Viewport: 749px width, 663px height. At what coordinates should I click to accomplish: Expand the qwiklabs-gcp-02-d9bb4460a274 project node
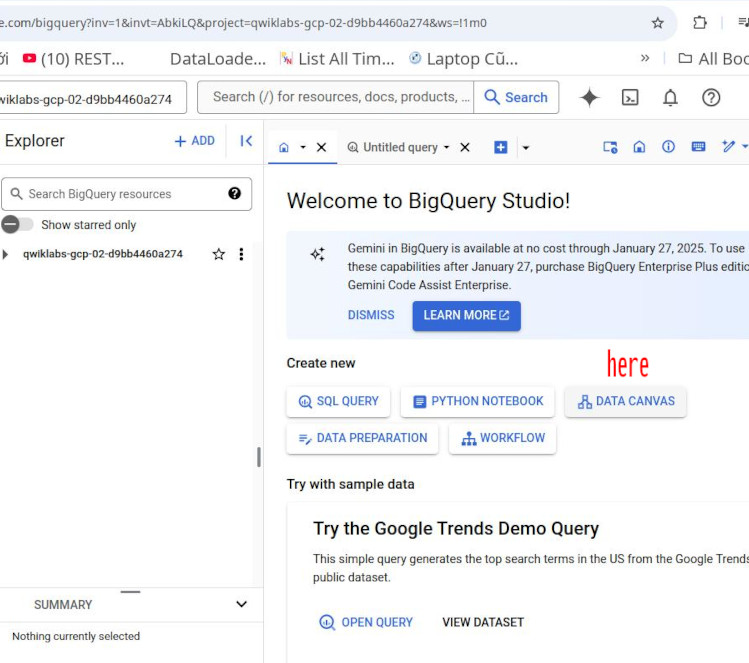(x=5, y=254)
